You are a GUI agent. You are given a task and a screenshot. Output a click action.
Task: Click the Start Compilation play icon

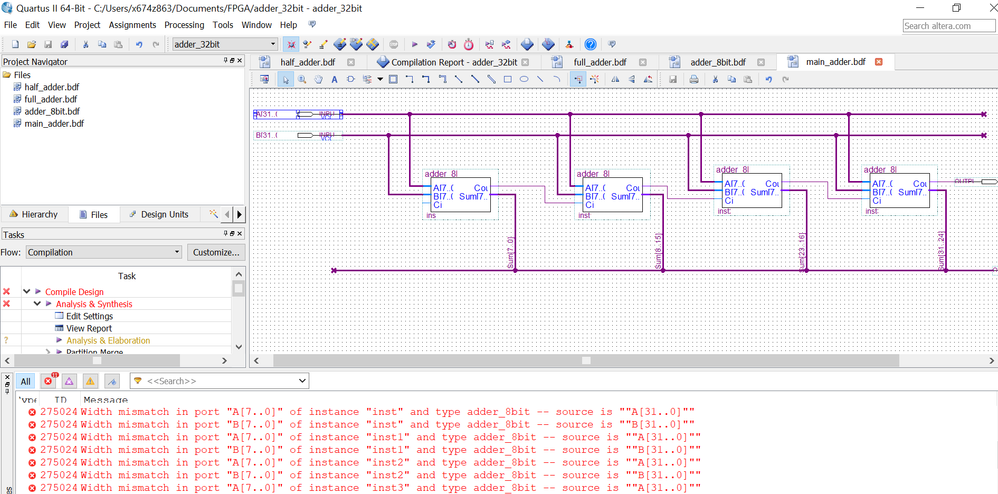[x=414, y=44]
